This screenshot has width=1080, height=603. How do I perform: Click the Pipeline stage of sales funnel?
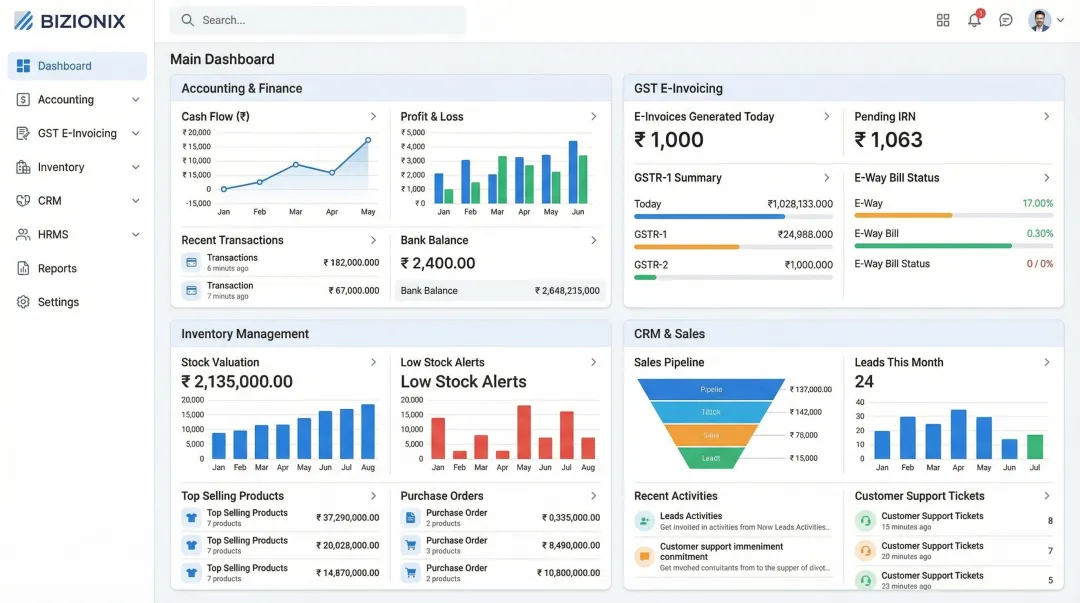point(711,389)
